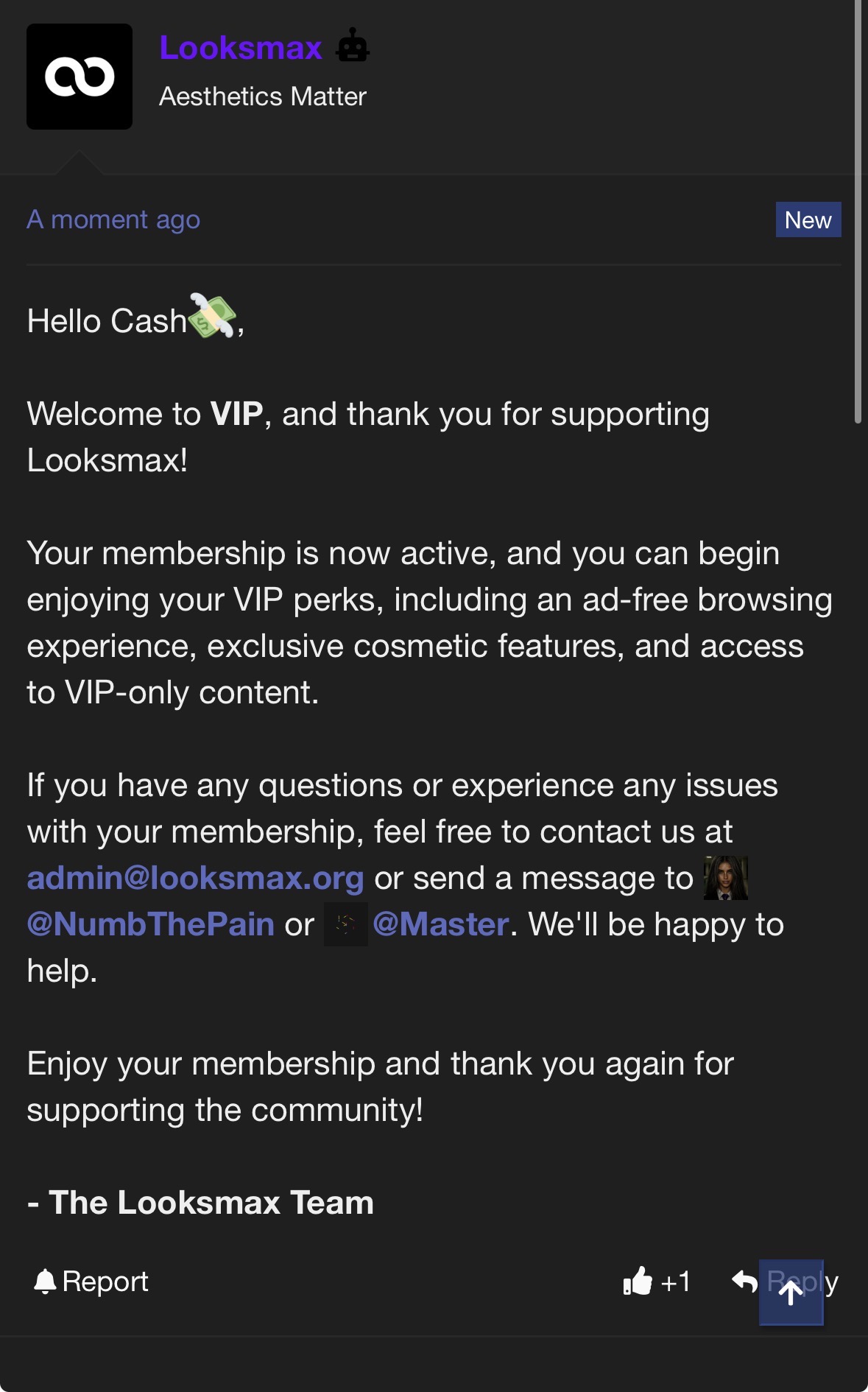This screenshot has height=1392, width=868.
Task: Click the Report bell icon
Action: click(45, 1282)
